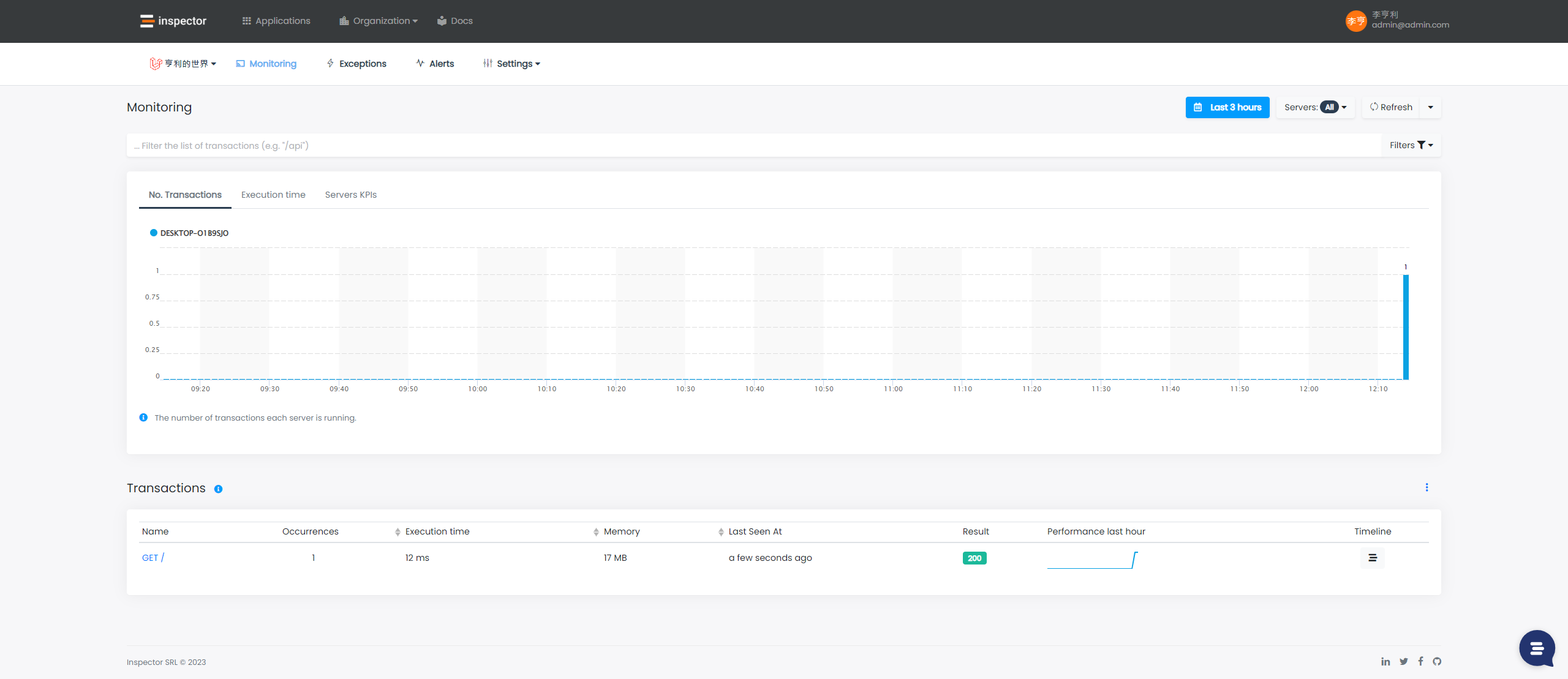Click the Inspector logo
The image size is (1568, 679).
[x=173, y=21]
